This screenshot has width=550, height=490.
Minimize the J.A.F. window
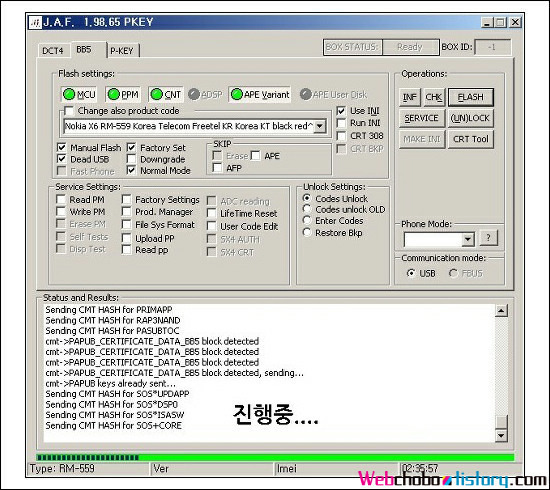486,23
